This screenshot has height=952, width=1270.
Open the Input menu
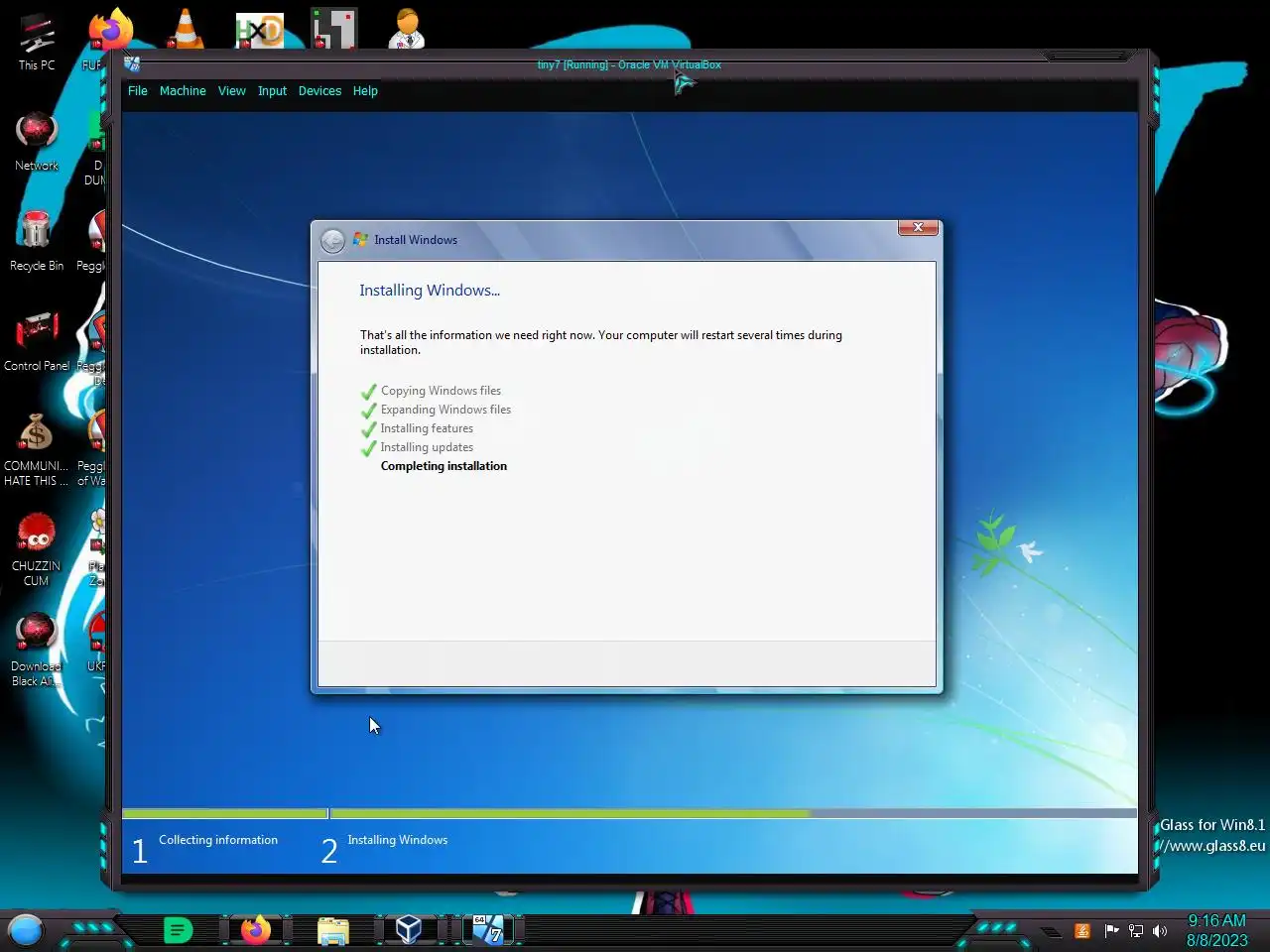tap(272, 91)
